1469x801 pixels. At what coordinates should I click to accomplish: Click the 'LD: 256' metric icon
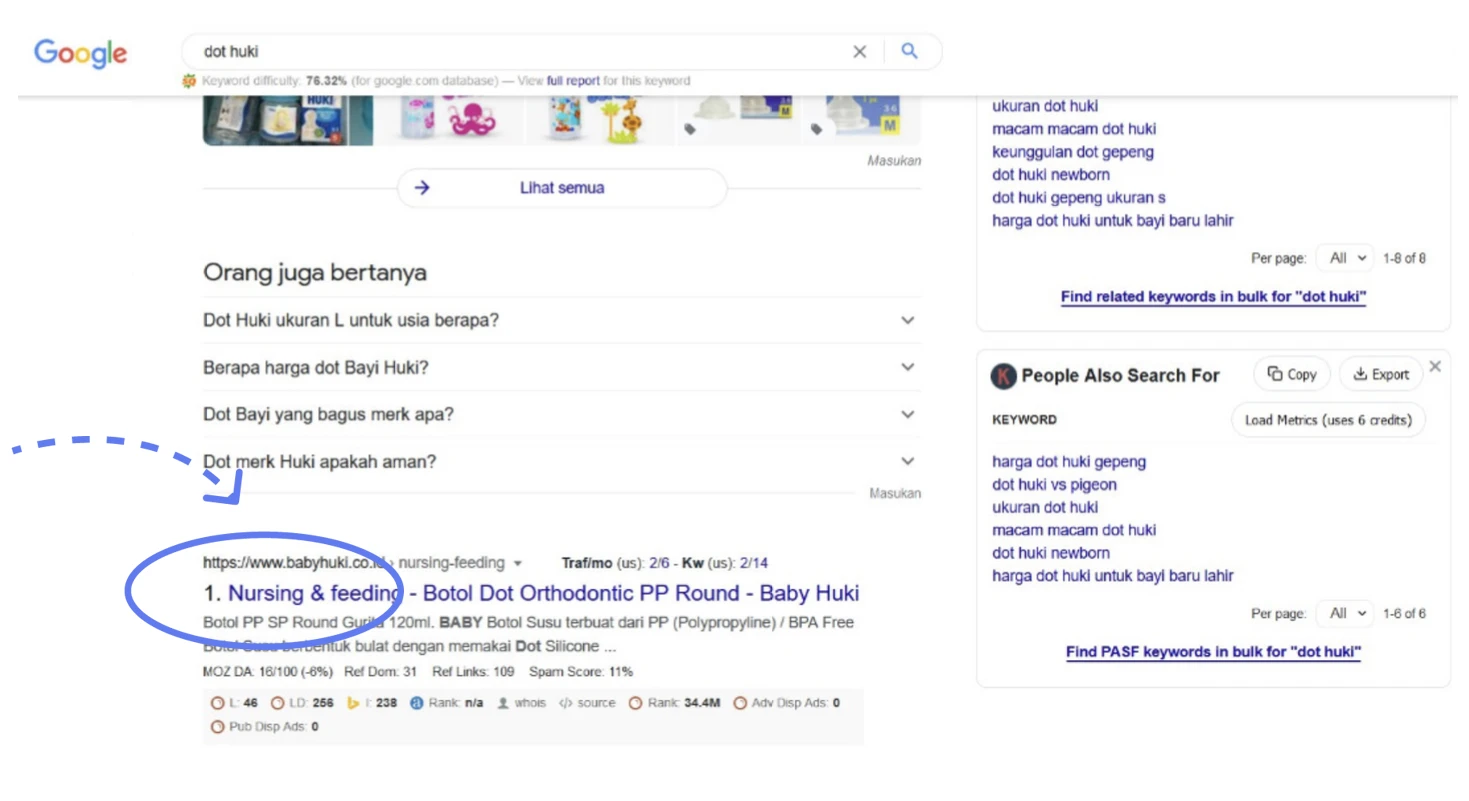click(x=279, y=703)
